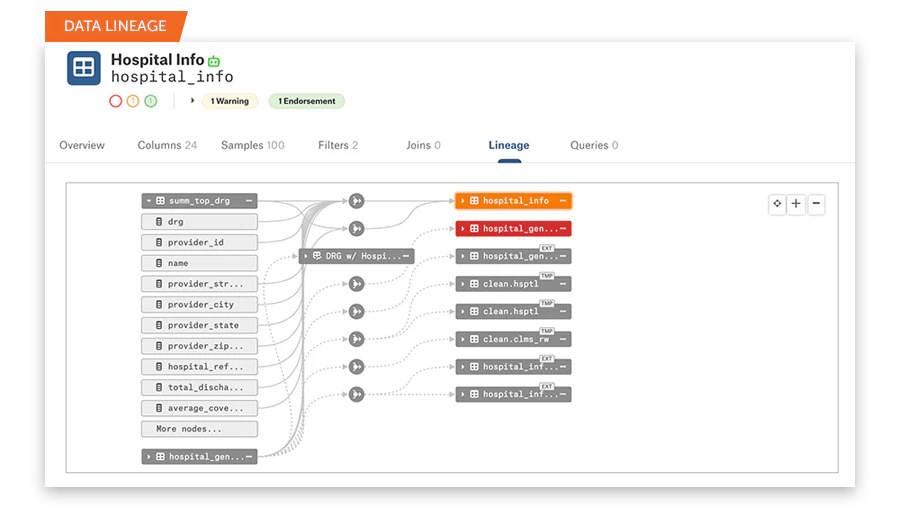Select the average_cove... column node
This screenshot has width=900, height=510.
pyautogui.click(x=199, y=408)
